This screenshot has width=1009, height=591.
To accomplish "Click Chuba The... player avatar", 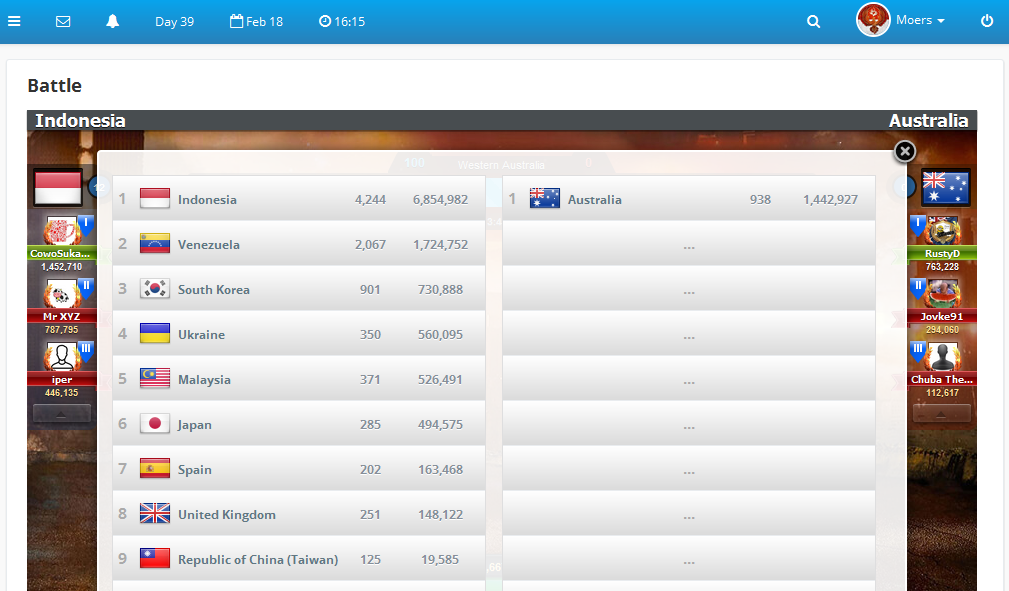I will pos(943,357).
